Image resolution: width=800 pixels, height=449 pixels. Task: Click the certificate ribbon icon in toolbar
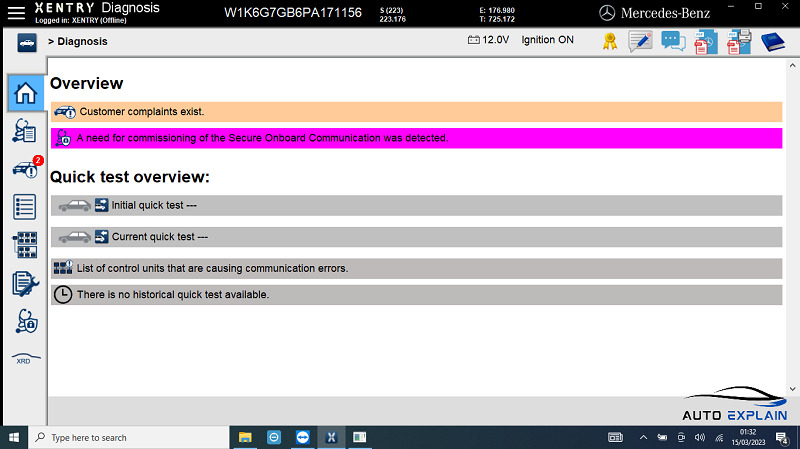609,41
